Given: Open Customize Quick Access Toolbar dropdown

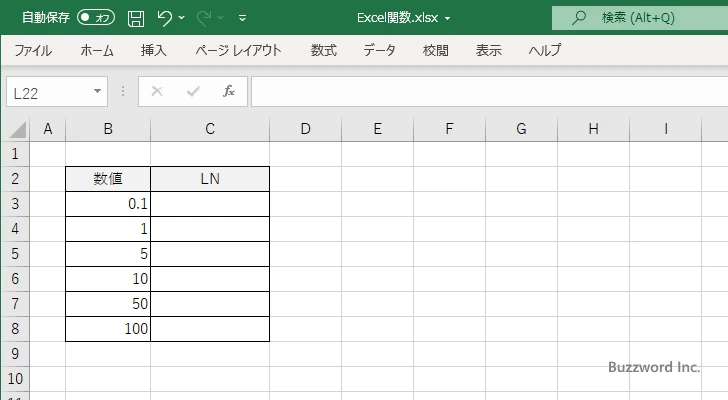Looking at the screenshot, I should pyautogui.click(x=242, y=18).
